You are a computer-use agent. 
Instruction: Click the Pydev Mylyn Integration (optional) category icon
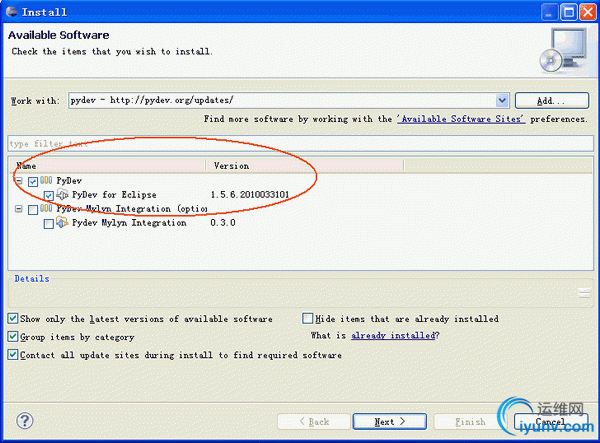coord(46,208)
